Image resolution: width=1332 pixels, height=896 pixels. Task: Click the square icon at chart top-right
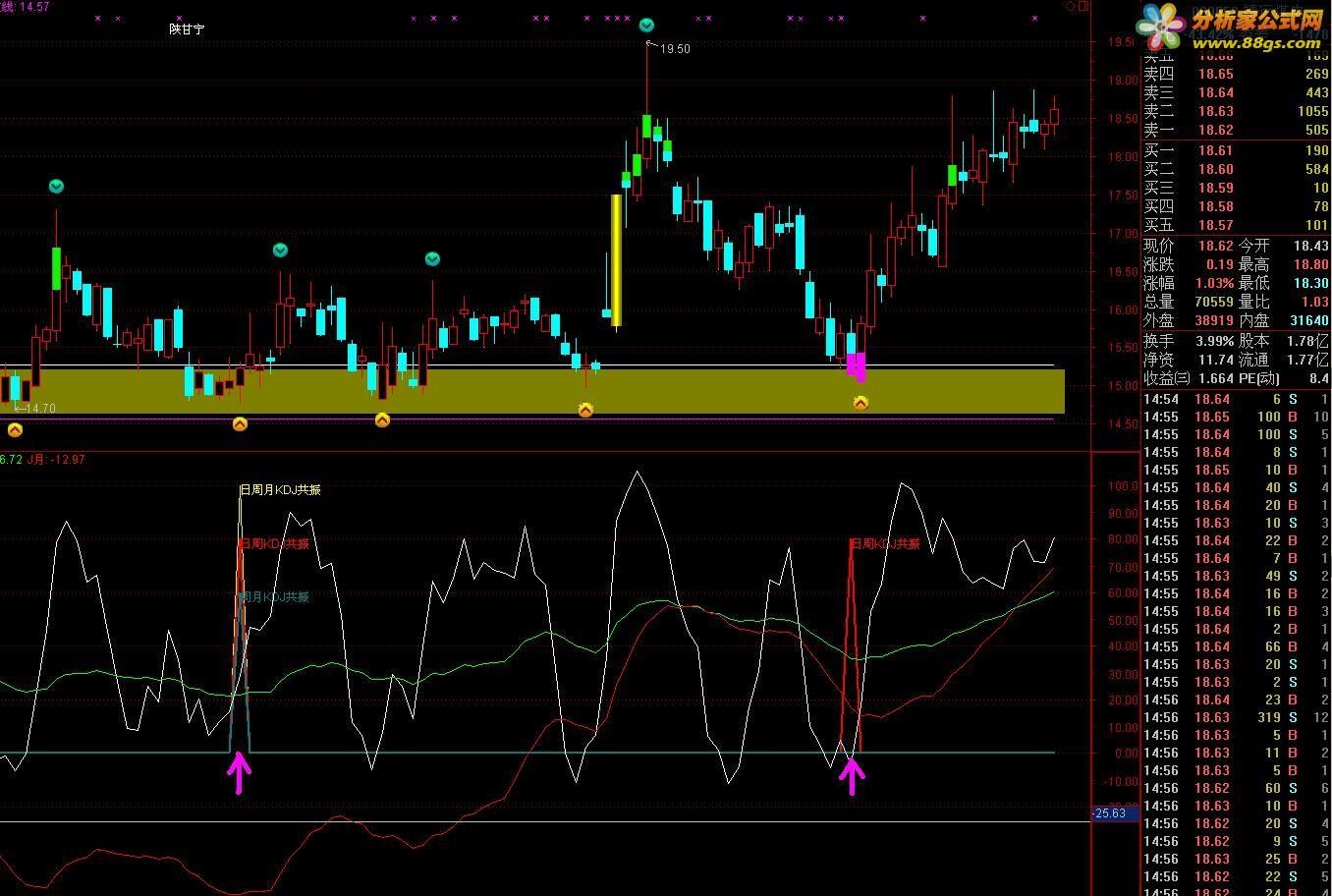tap(1083, 7)
